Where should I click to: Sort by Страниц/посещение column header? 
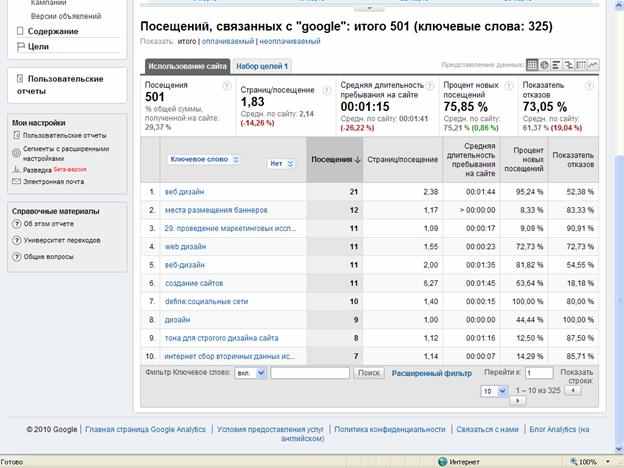[x=402, y=160]
